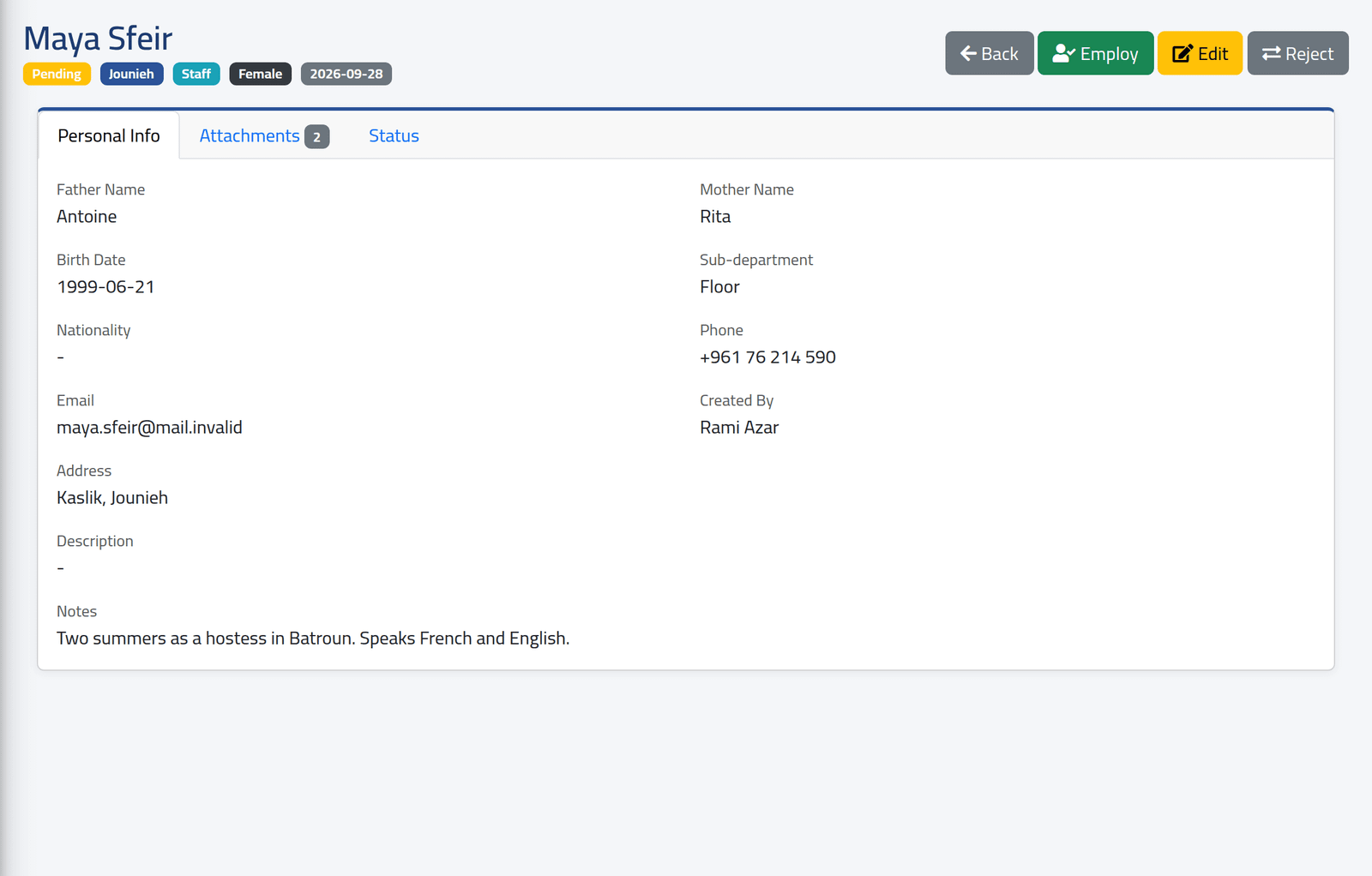Click the address Kaslik, Jounieh
The height and width of the screenshot is (876, 1372).
point(112,498)
